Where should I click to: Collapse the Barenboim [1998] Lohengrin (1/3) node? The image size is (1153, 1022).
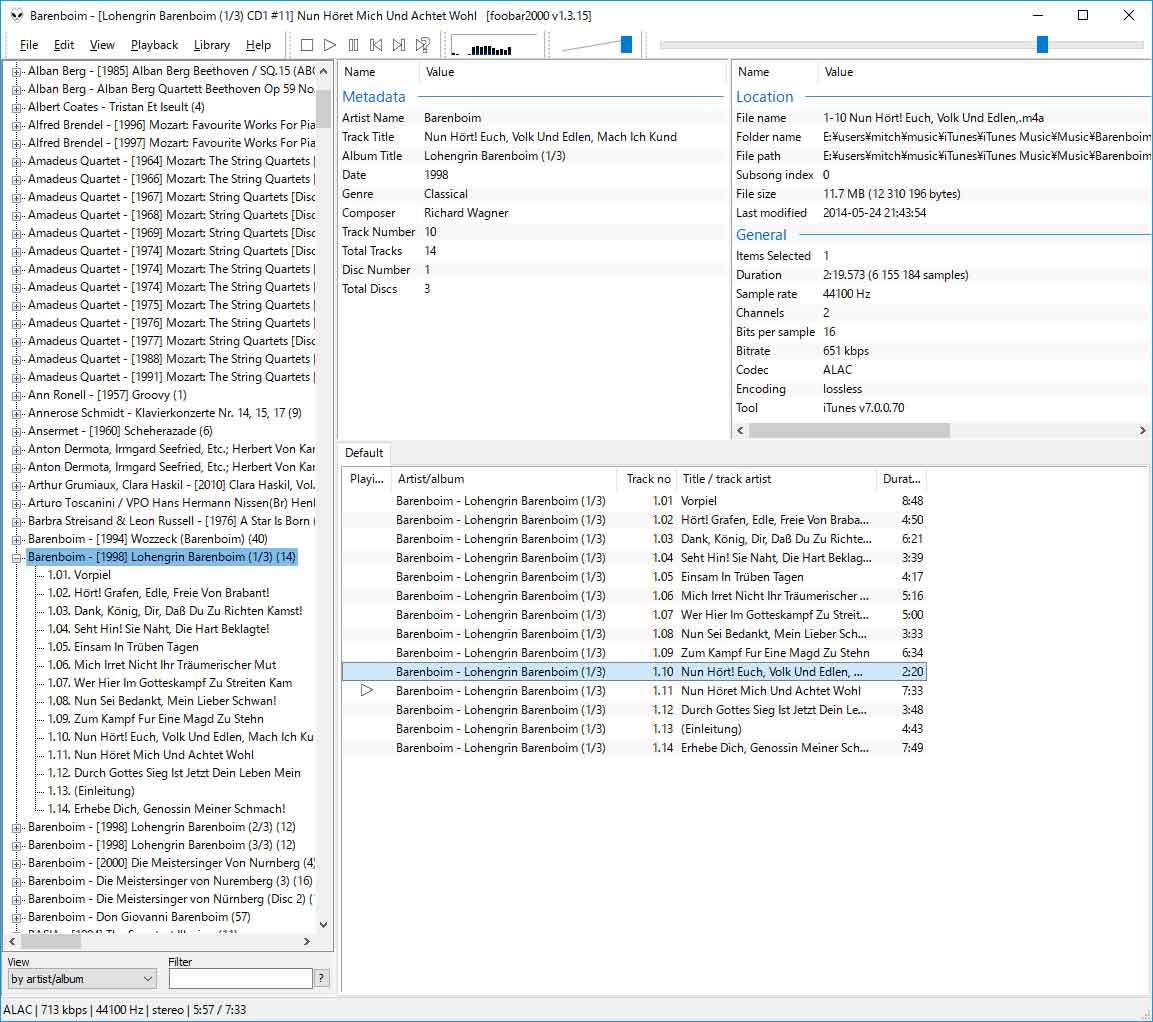click(16, 557)
